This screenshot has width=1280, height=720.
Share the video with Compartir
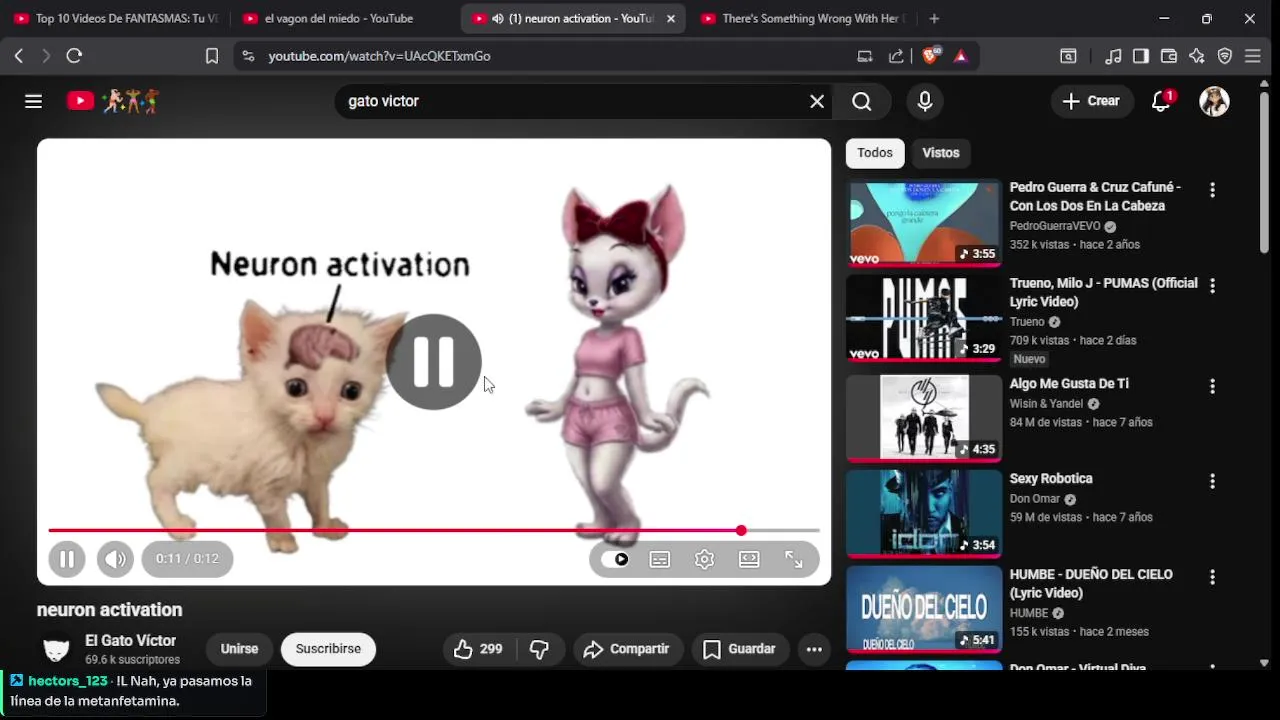pos(626,649)
